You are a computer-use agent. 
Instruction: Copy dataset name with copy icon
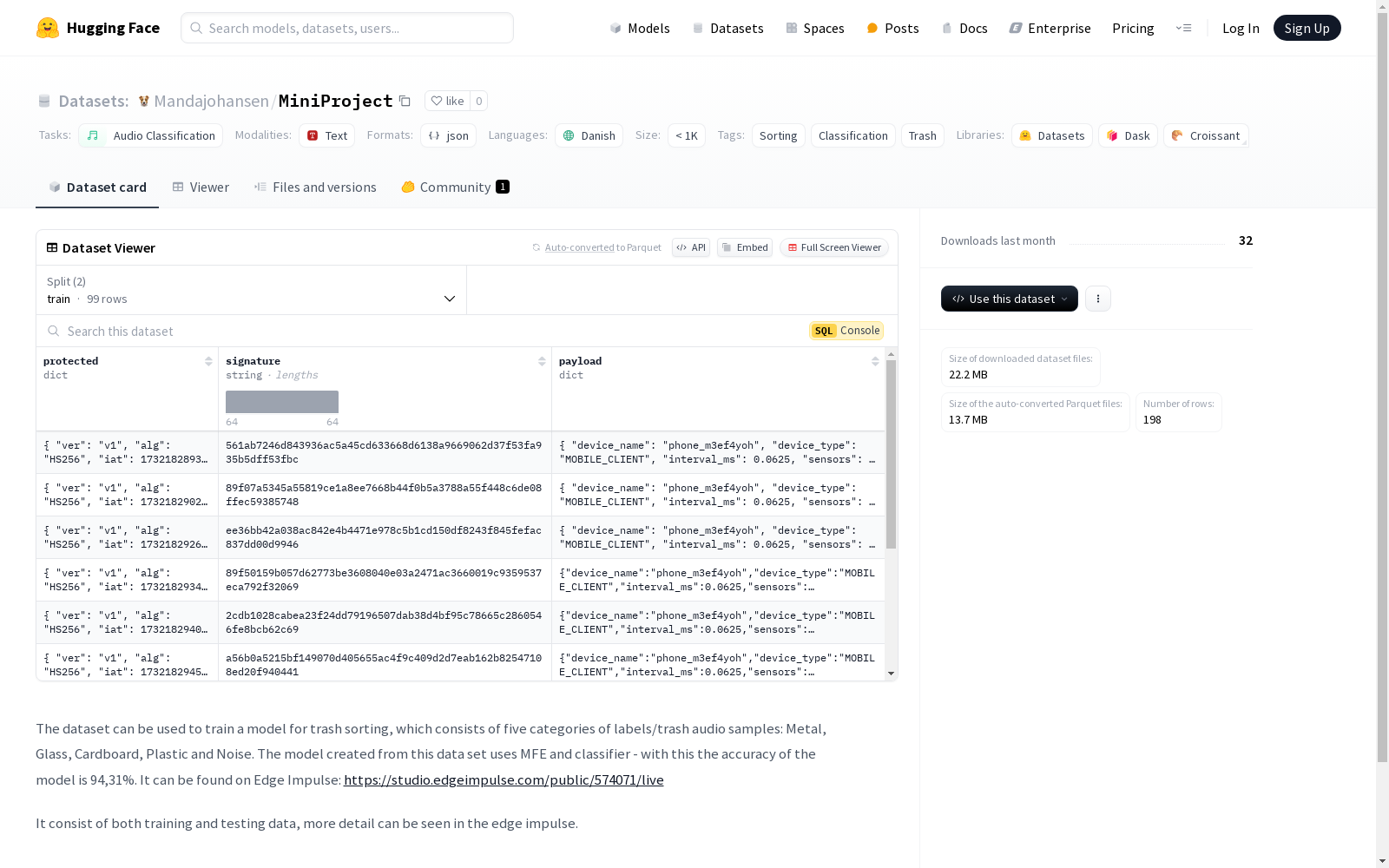coord(405,101)
